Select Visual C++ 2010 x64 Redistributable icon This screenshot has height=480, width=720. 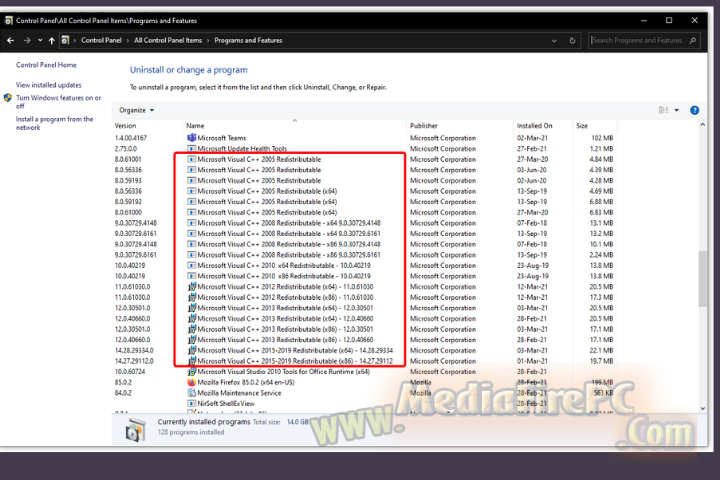[x=191, y=265]
